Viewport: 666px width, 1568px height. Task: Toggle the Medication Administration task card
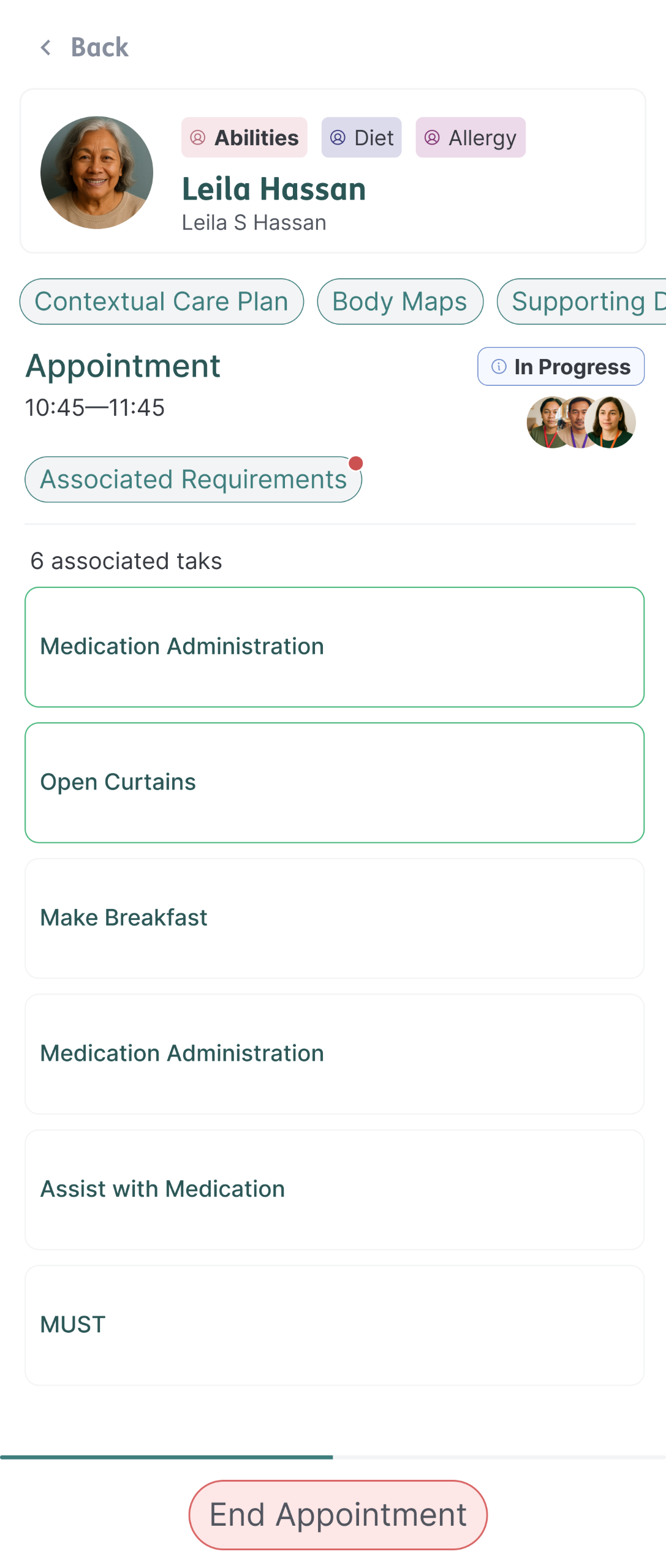pyautogui.click(x=333, y=646)
